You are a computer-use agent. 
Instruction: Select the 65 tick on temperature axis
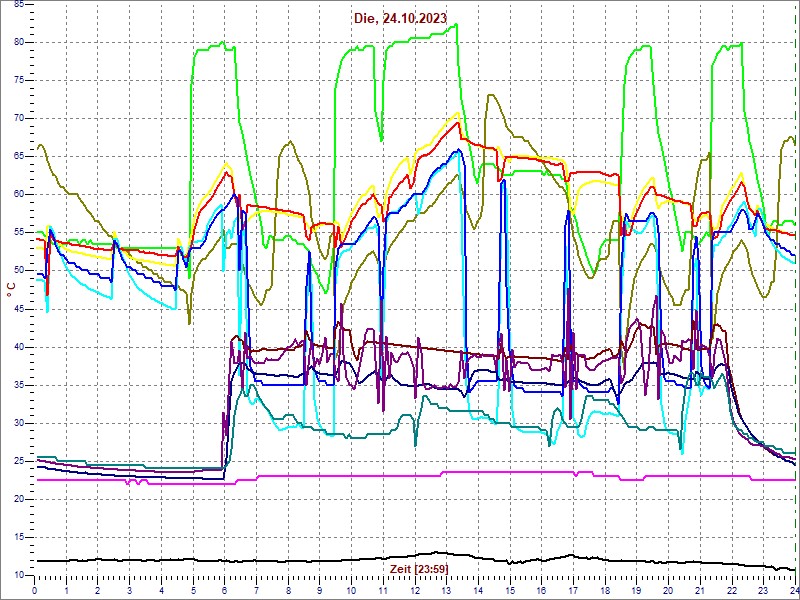(x=18, y=157)
